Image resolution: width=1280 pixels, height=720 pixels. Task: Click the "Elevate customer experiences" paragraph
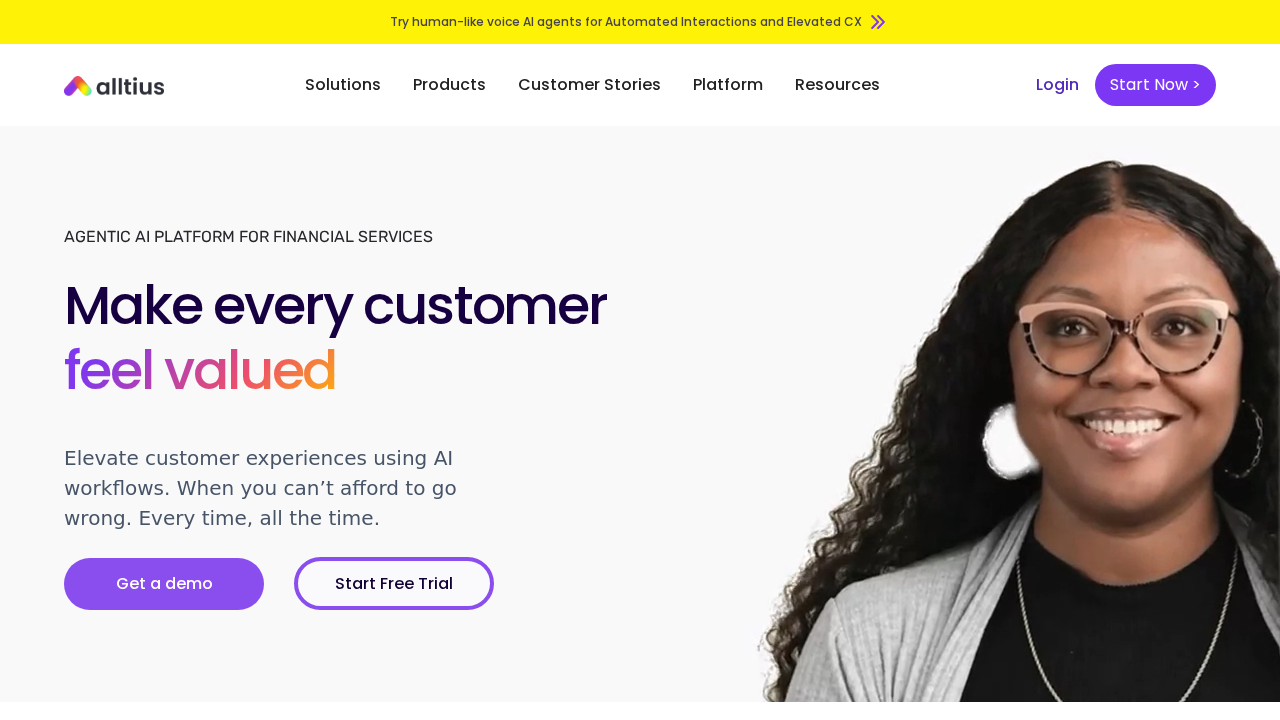262,488
